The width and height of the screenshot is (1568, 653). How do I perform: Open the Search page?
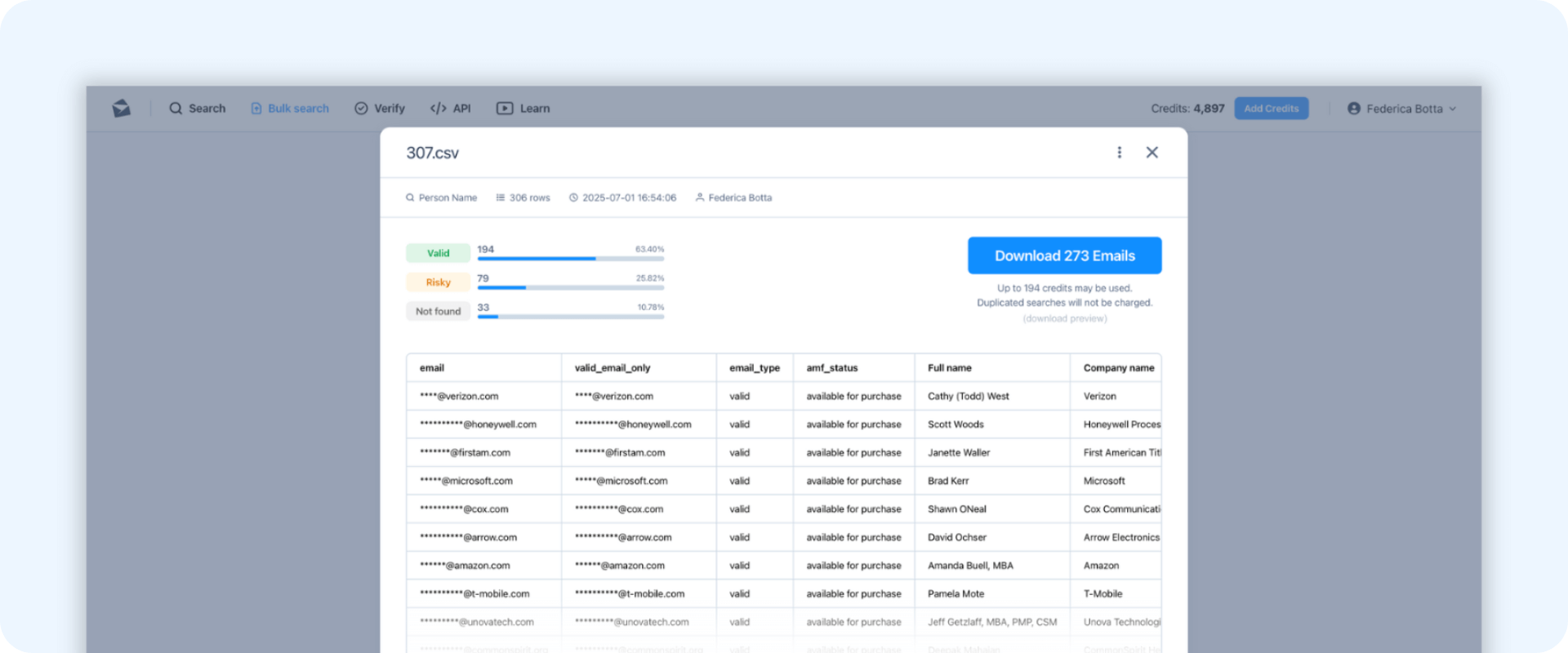coord(197,108)
